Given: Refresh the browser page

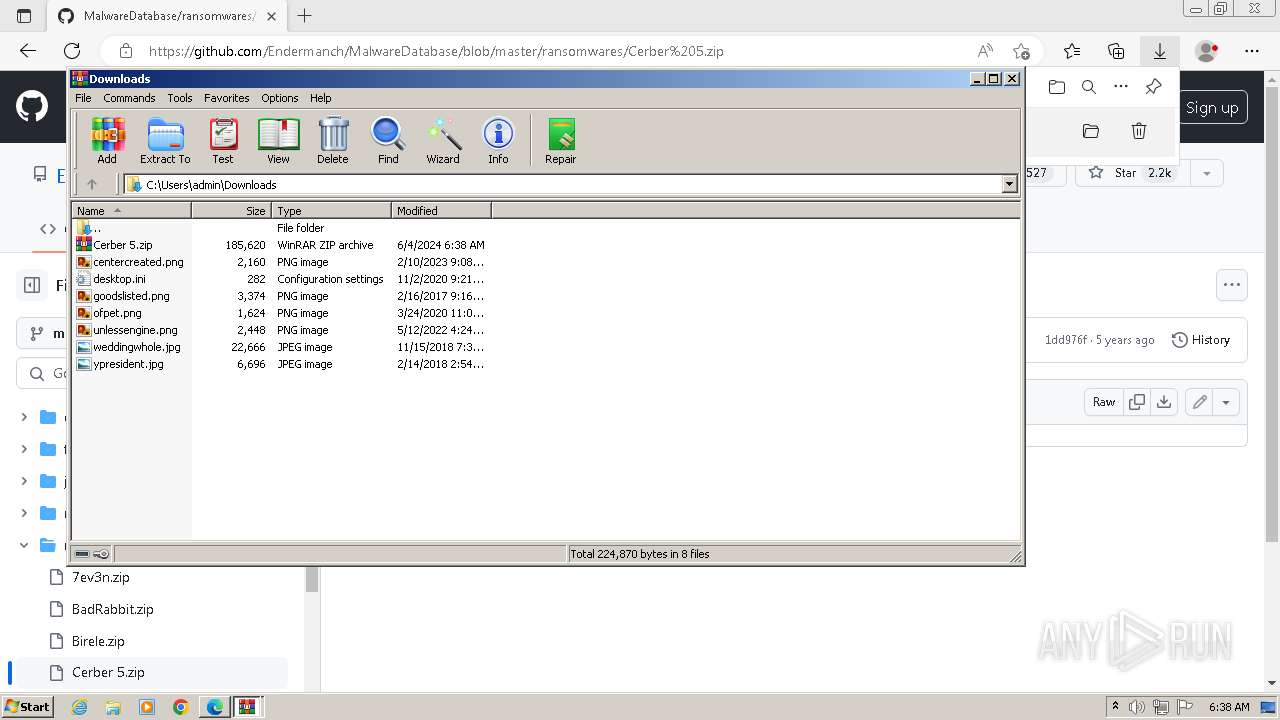Looking at the screenshot, I should pos(72,51).
